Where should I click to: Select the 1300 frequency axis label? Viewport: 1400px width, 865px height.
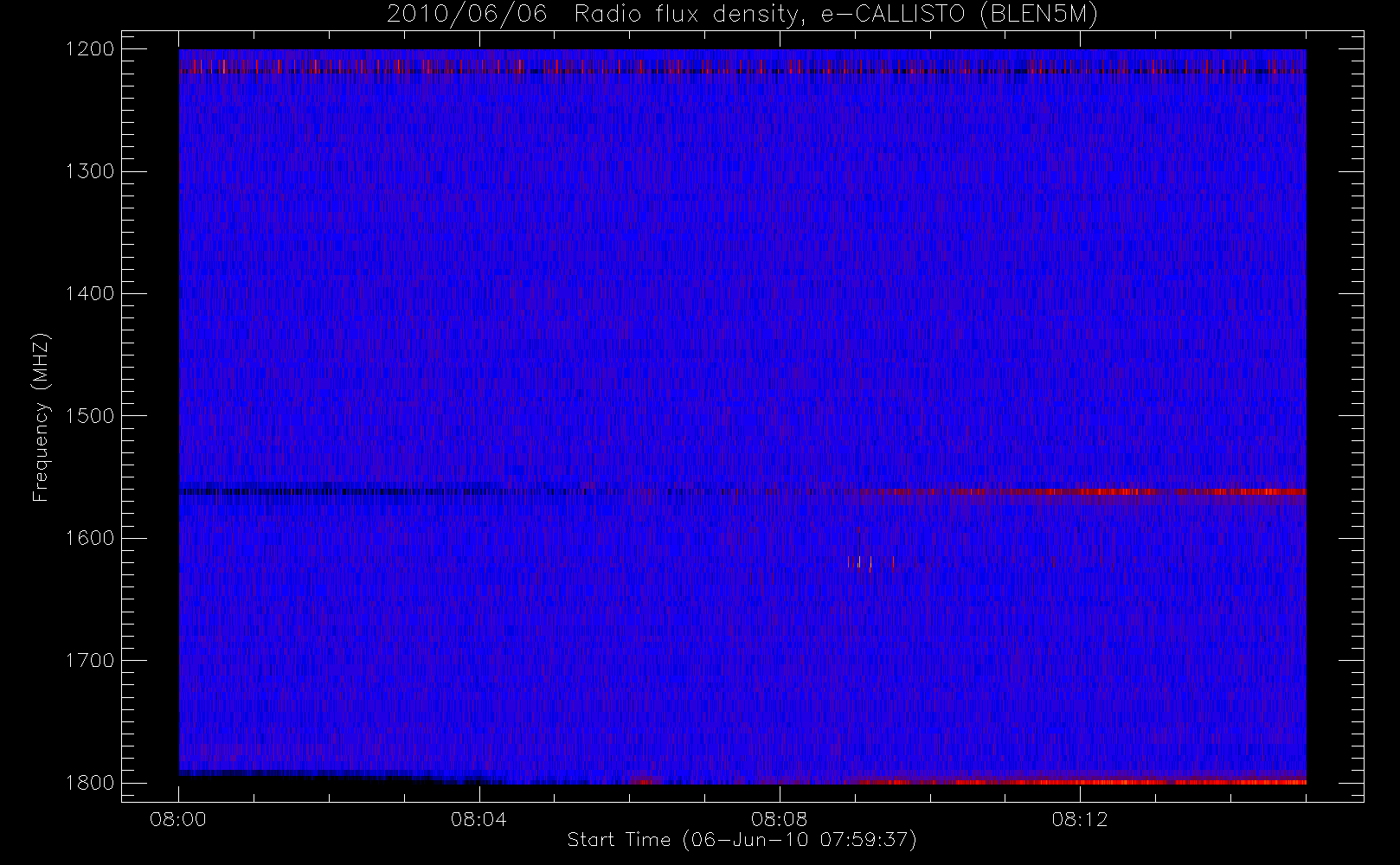[90, 171]
